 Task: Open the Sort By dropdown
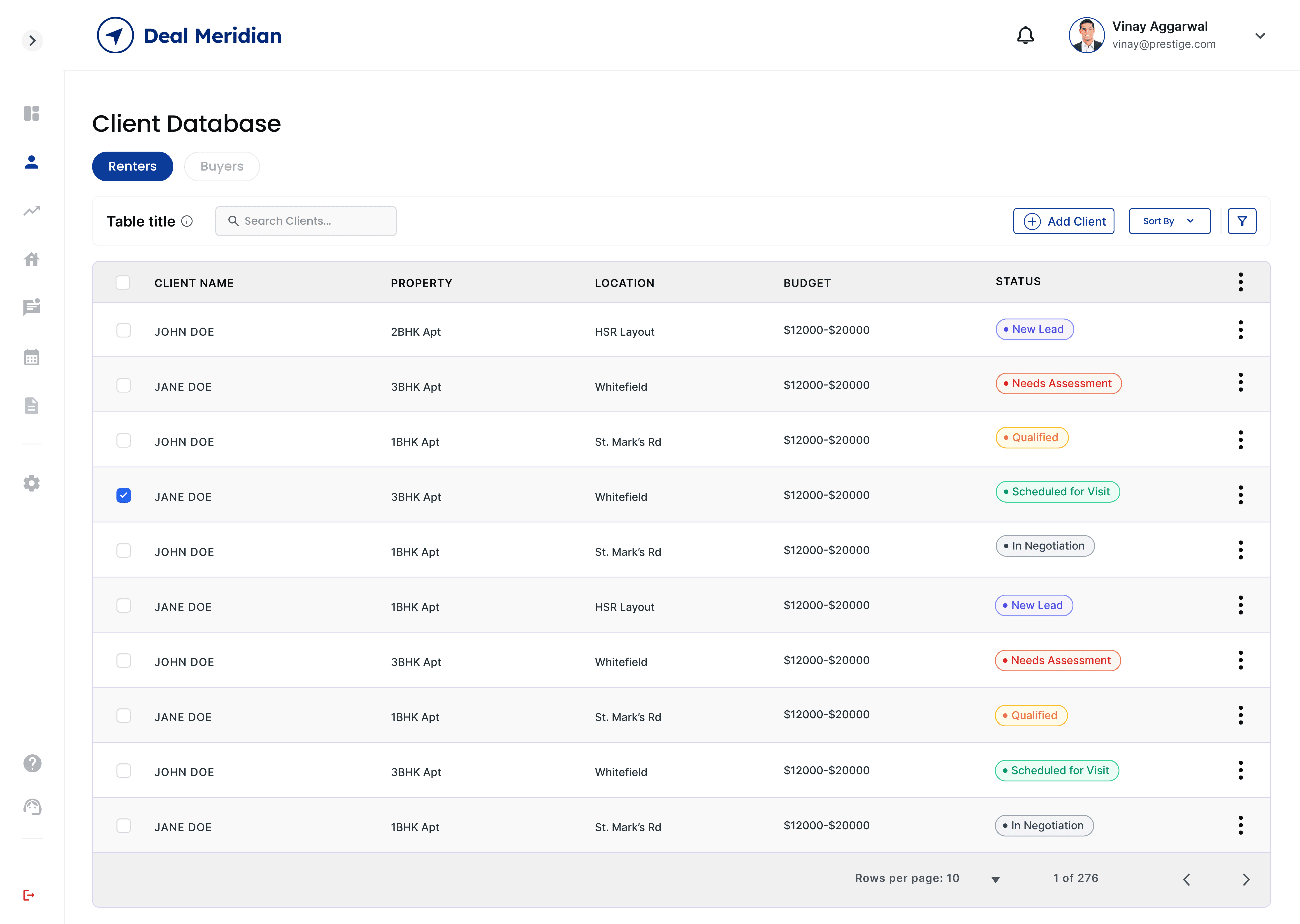[1169, 221]
